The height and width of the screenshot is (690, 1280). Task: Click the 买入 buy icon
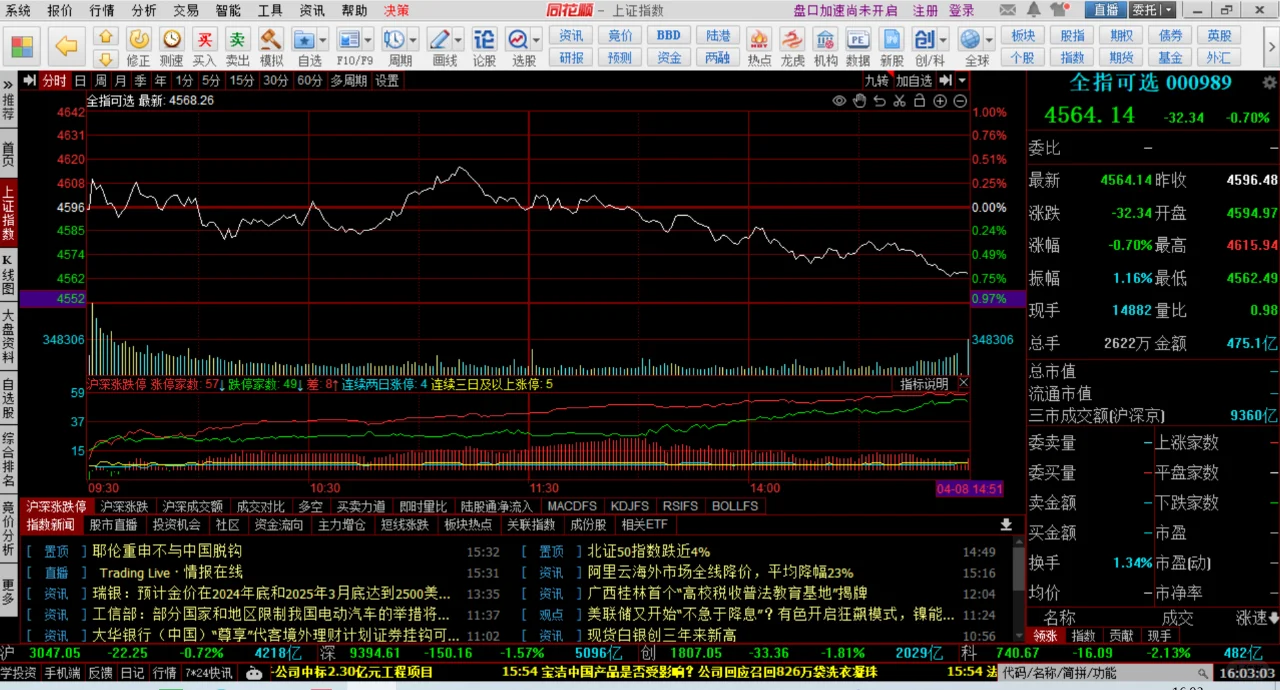pos(205,40)
